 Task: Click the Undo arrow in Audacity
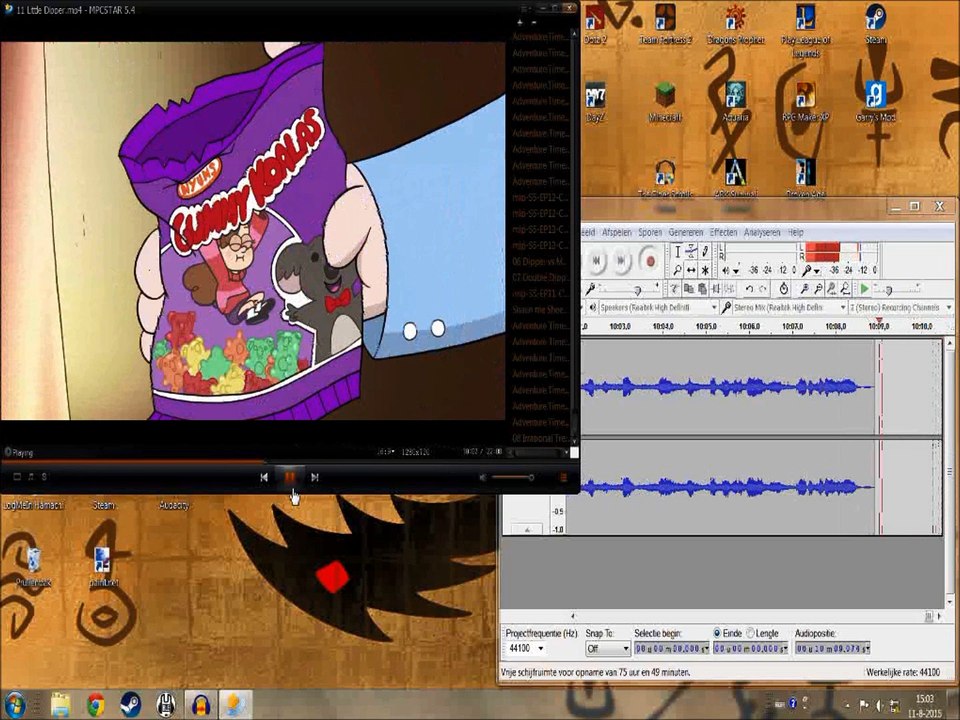coord(749,289)
